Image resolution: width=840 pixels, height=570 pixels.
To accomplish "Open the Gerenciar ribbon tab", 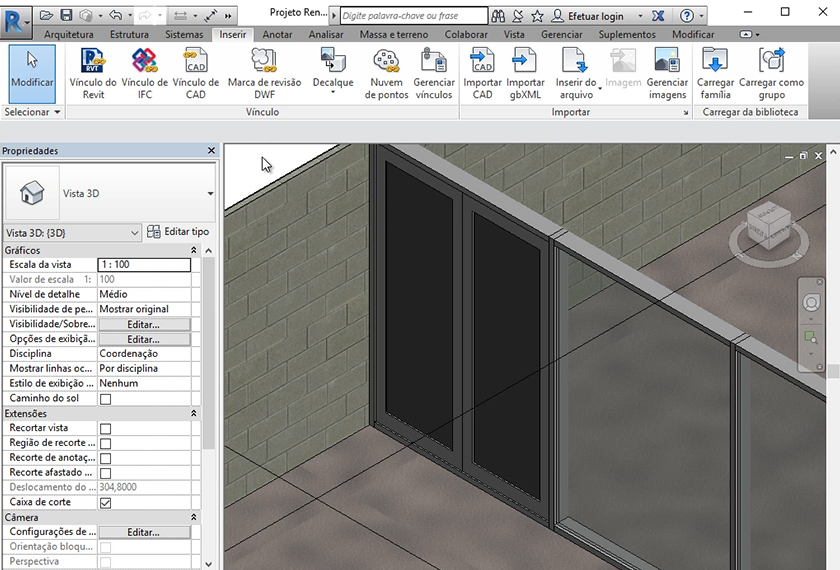I will [x=561, y=34].
